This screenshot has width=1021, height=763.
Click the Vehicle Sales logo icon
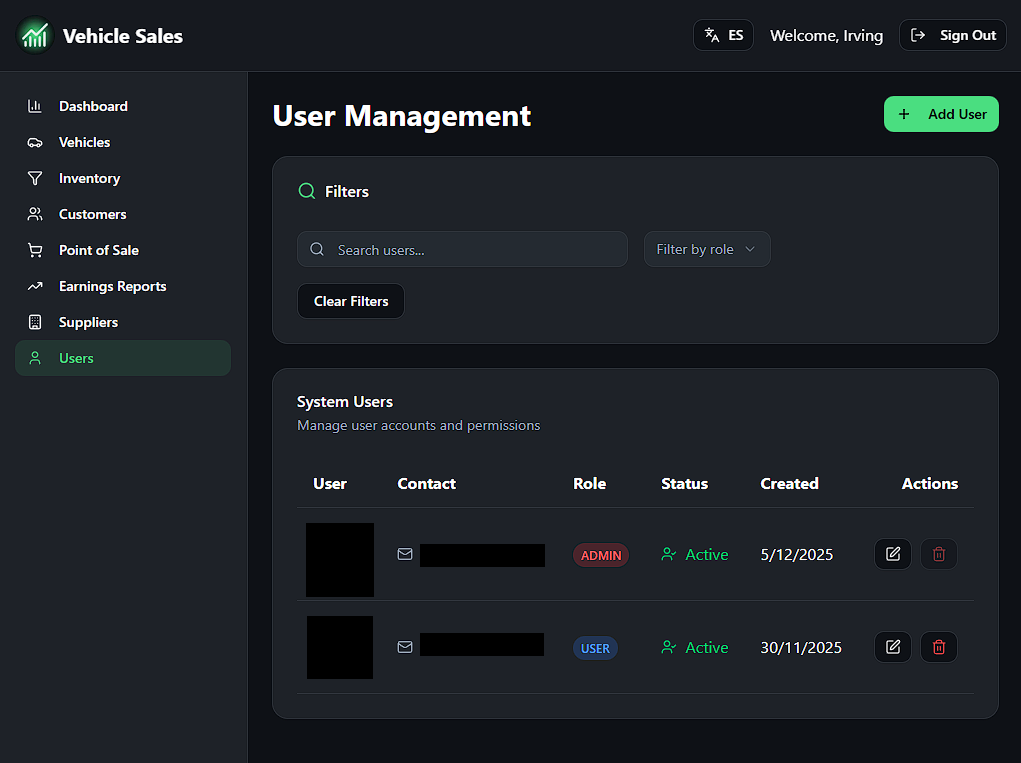tap(35, 35)
